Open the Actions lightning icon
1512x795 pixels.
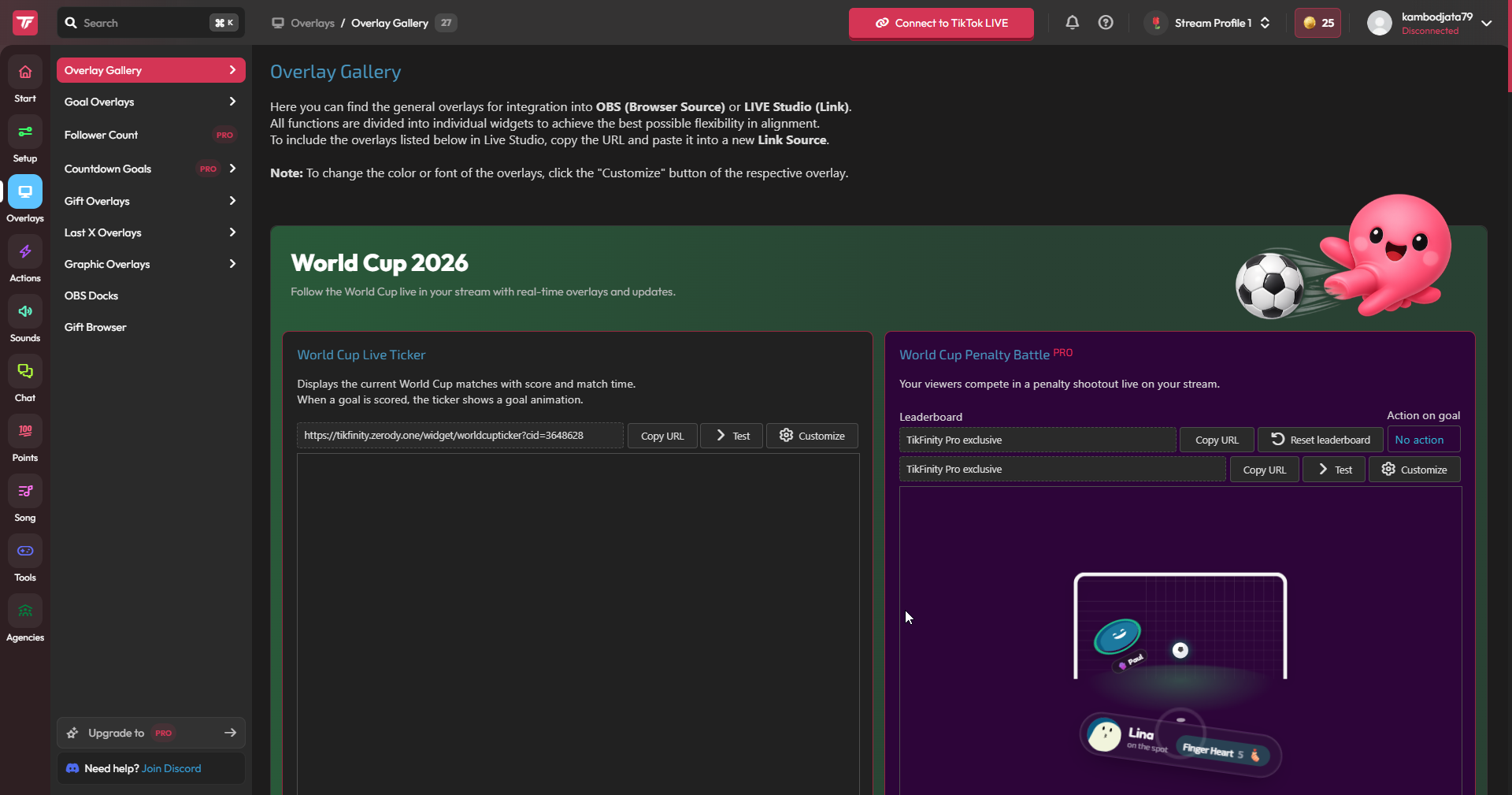(25, 252)
